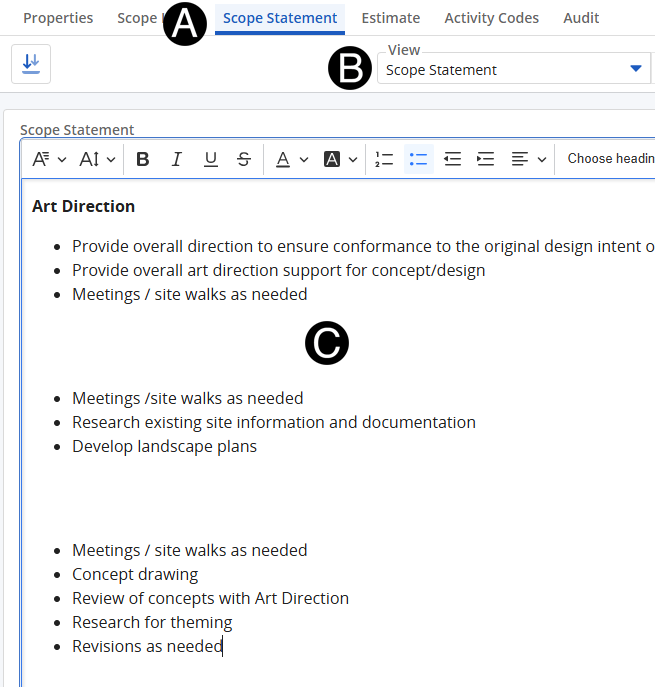Open the font background color picker
This screenshot has height=687, width=655.
click(x=341, y=159)
